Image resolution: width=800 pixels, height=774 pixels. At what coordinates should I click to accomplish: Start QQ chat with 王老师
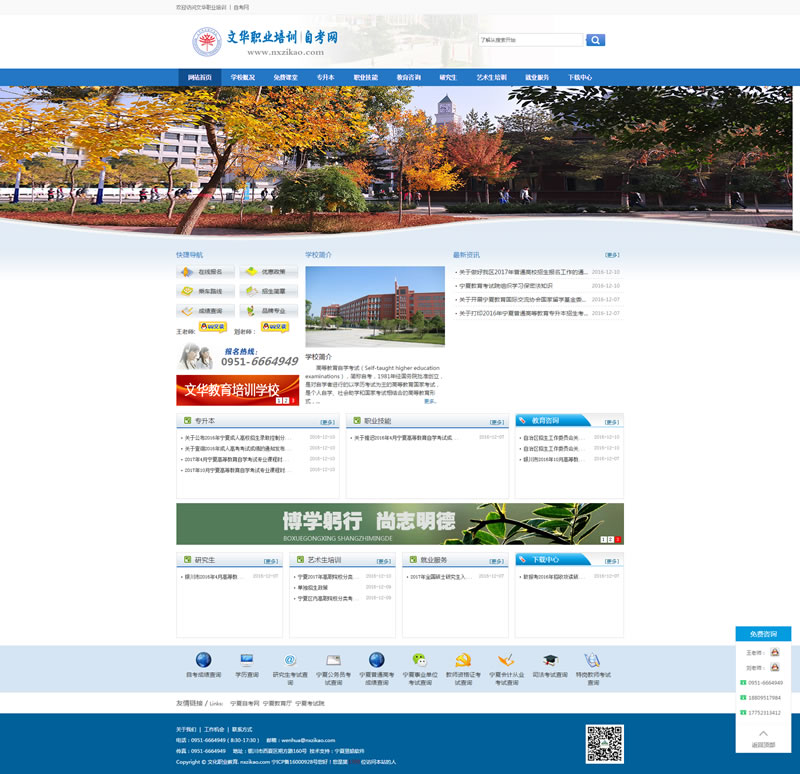tap(213, 326)
